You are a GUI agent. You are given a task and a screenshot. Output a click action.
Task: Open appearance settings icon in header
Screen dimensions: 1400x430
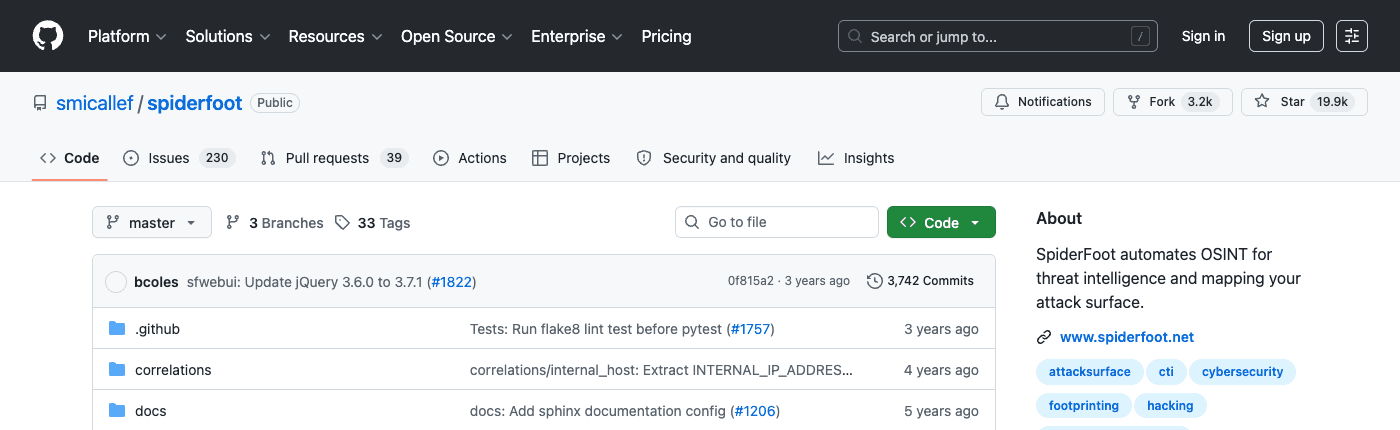(1352, 36)
